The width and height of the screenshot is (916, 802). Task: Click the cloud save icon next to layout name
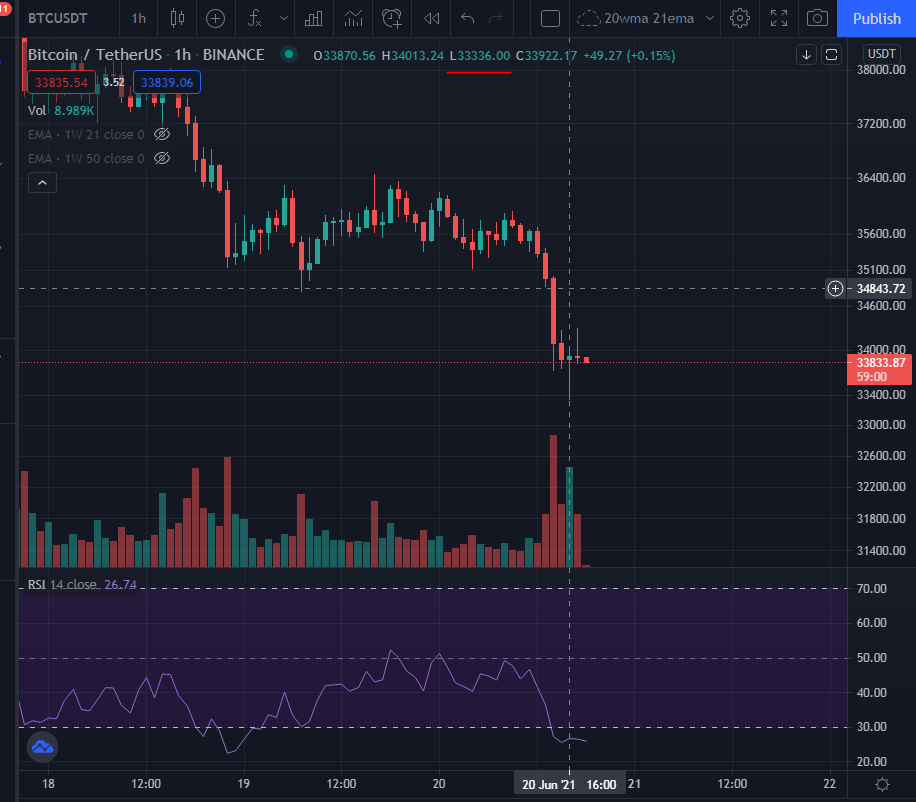pos(588,19)
